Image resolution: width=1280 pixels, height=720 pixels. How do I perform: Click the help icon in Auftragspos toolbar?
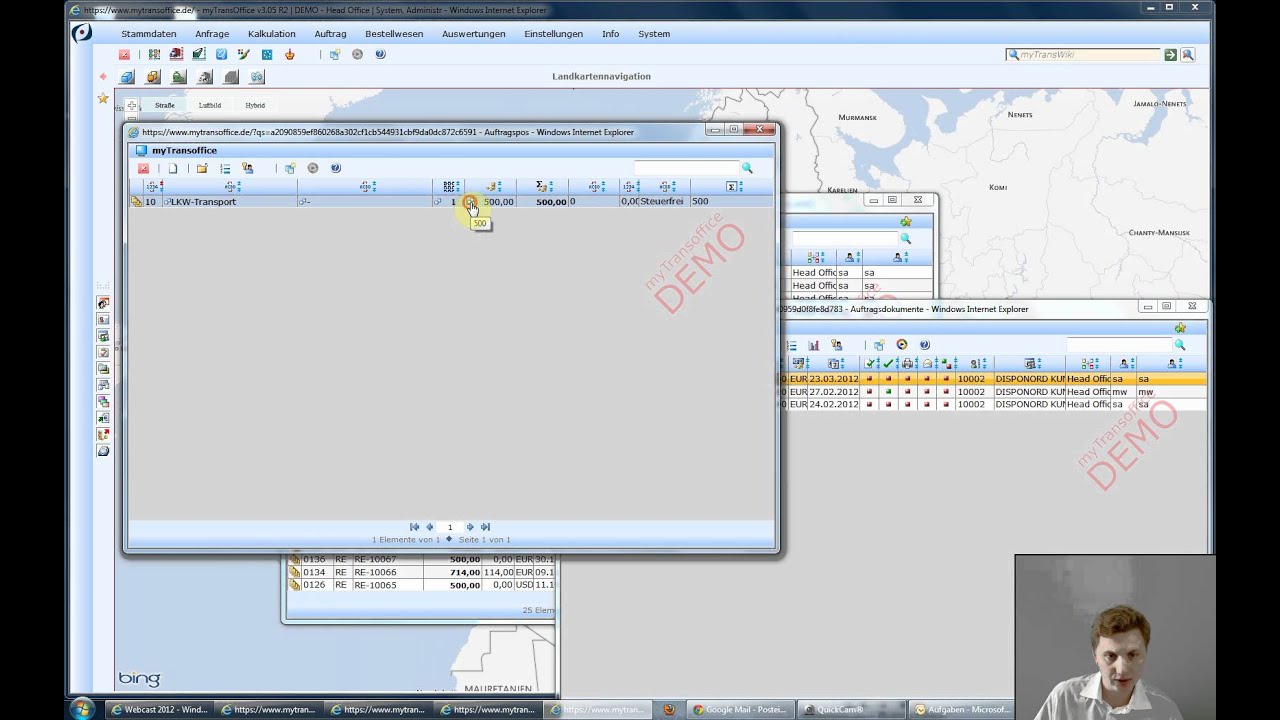click(x=336, y=168)
